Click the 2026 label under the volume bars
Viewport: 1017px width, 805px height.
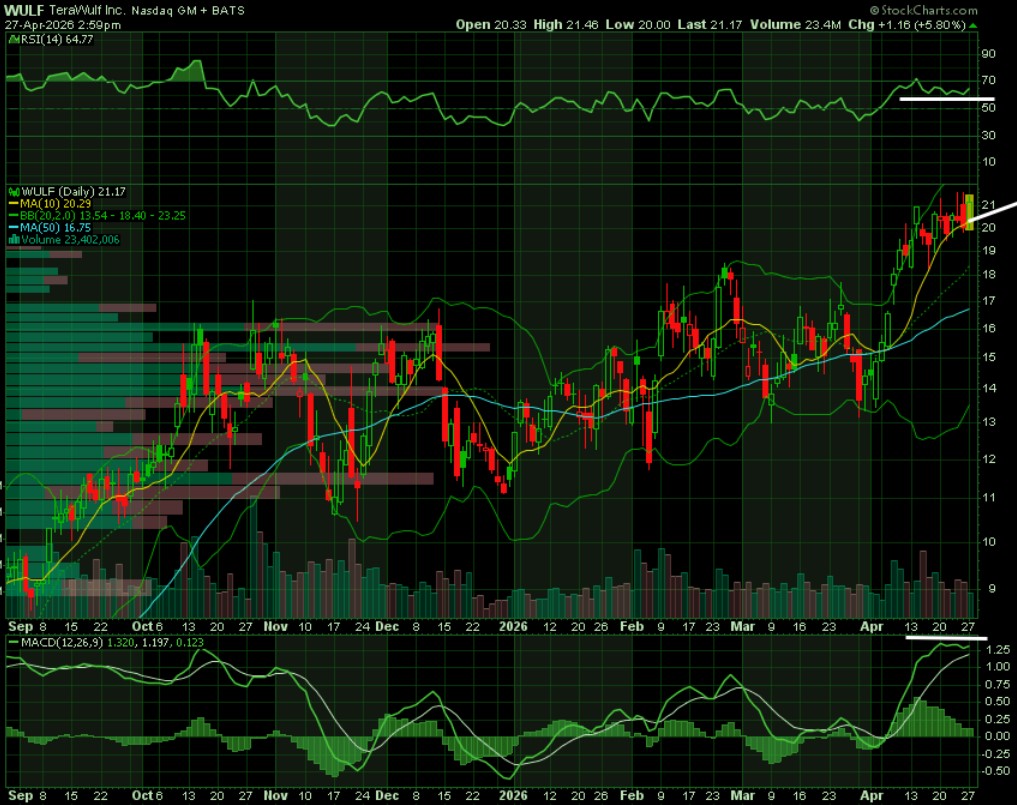coord(513,627)
